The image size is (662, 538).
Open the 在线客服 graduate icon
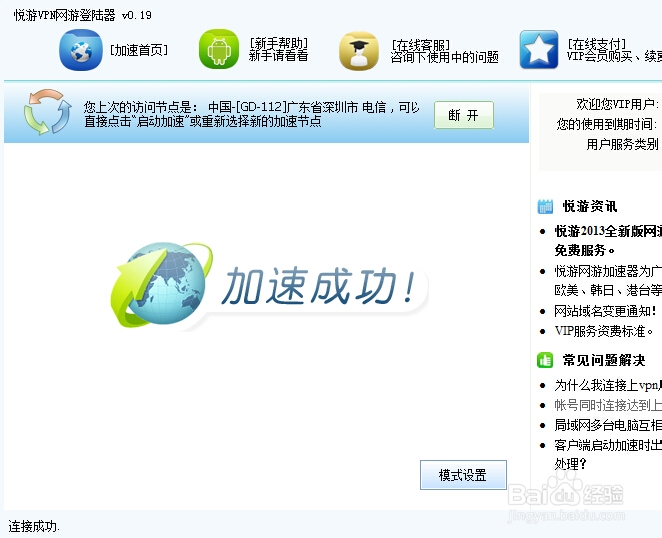358,51
